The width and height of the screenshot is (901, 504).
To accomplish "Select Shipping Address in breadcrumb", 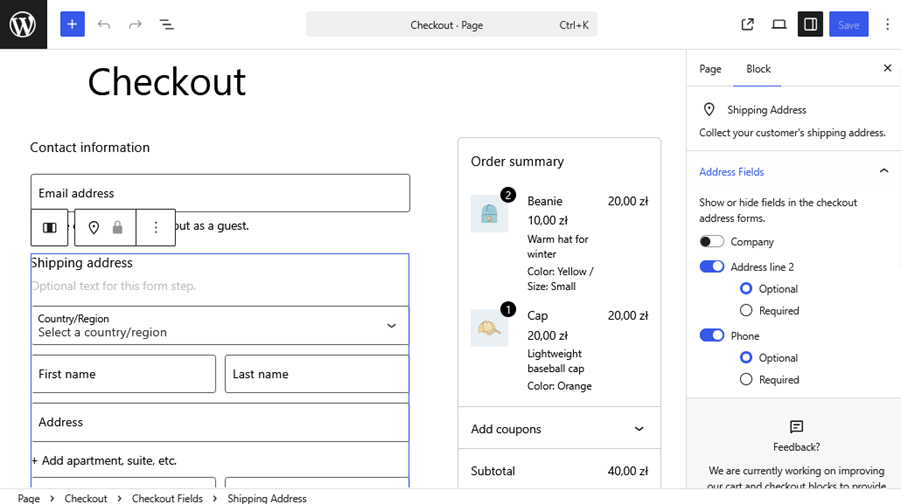I will (267, 498).
